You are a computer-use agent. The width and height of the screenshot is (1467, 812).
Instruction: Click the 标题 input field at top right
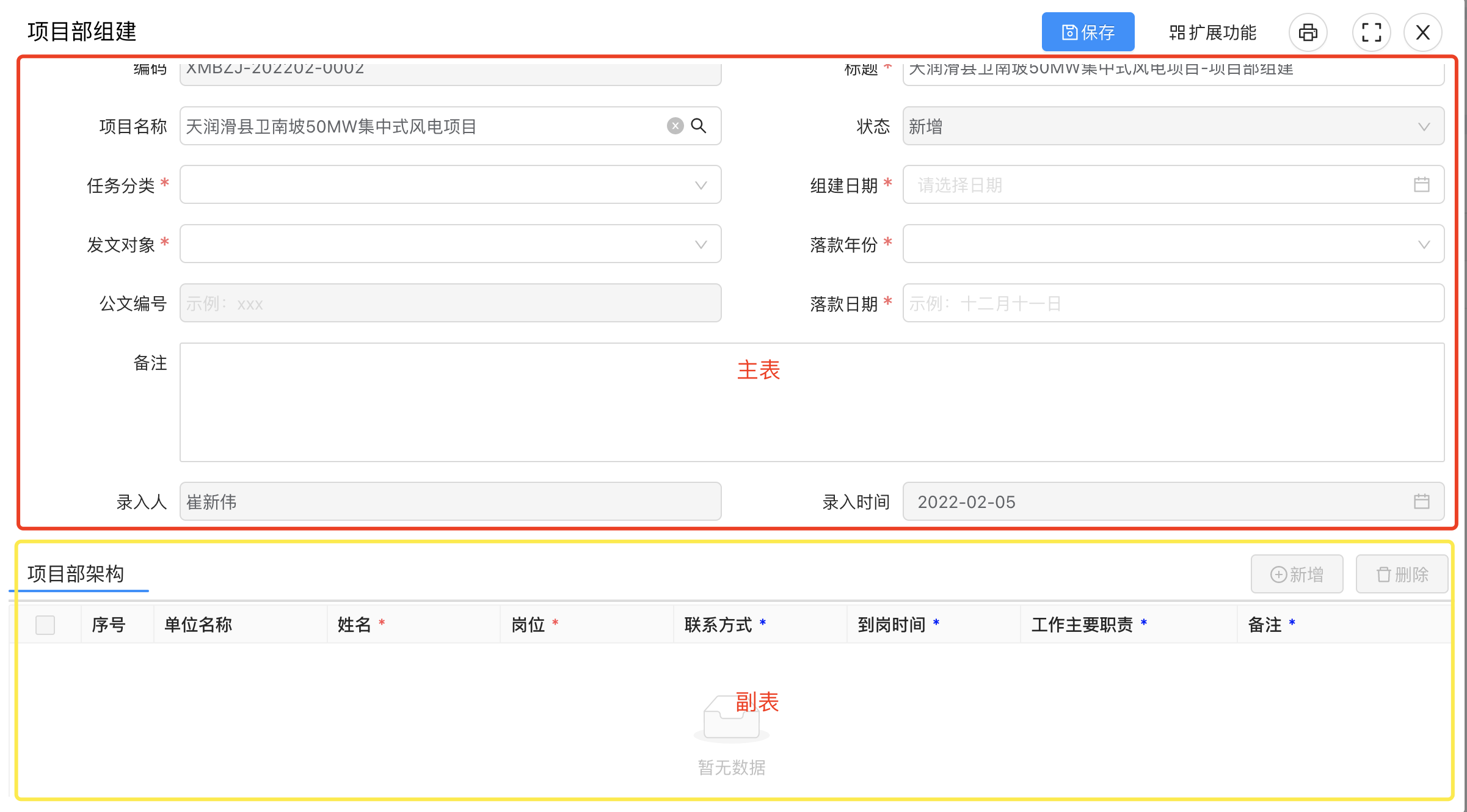(1173, 73)
